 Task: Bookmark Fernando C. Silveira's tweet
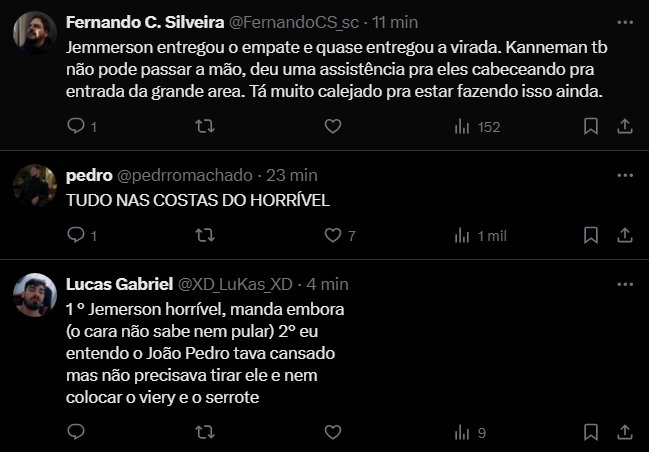tap(591, 127)
